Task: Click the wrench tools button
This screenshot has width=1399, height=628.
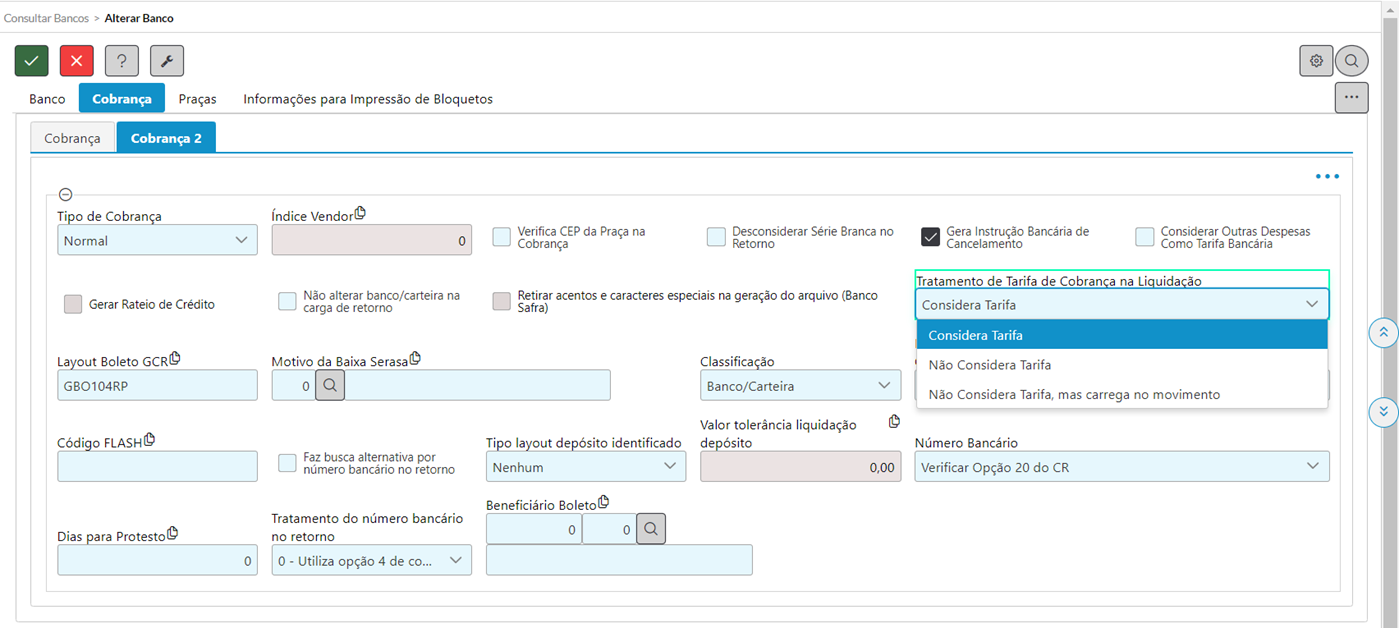Action: click(x=167, y=61)
